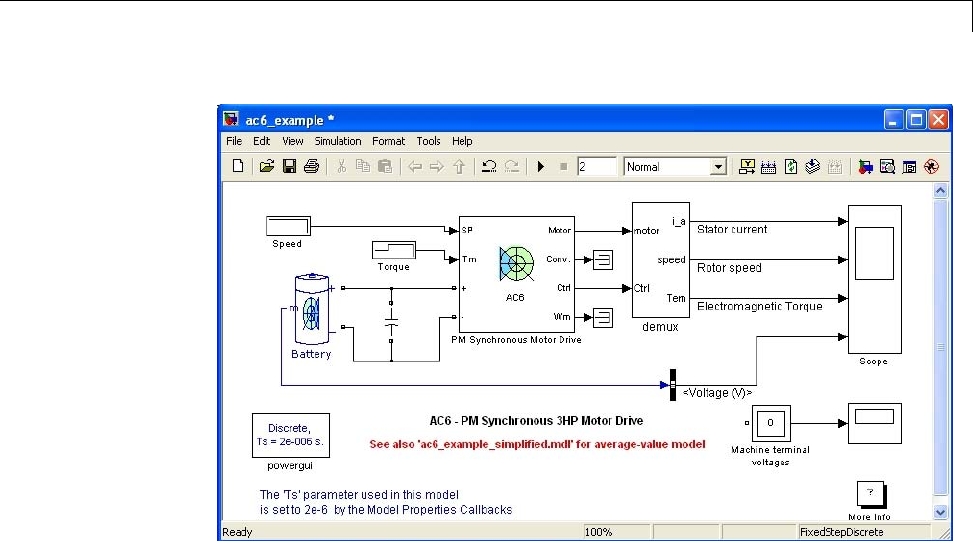Click the More Info question mark block
Image resolution: width=973 pixels, height=541 pixels.
(871, 494)
